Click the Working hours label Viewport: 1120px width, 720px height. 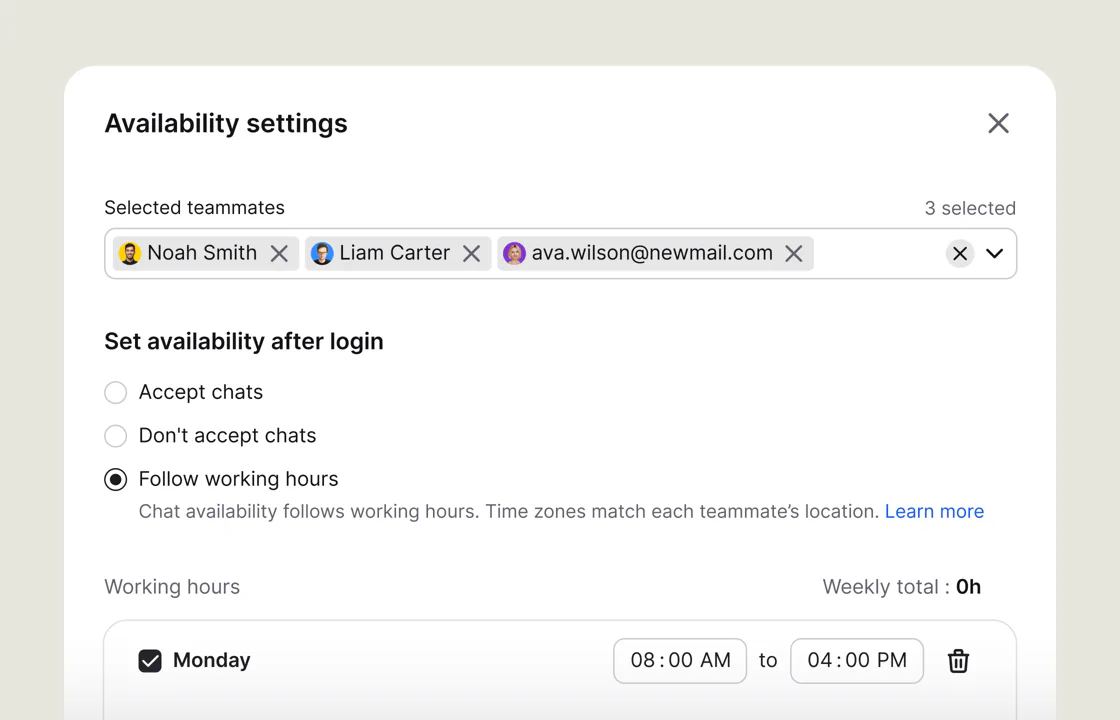[172, 586]
